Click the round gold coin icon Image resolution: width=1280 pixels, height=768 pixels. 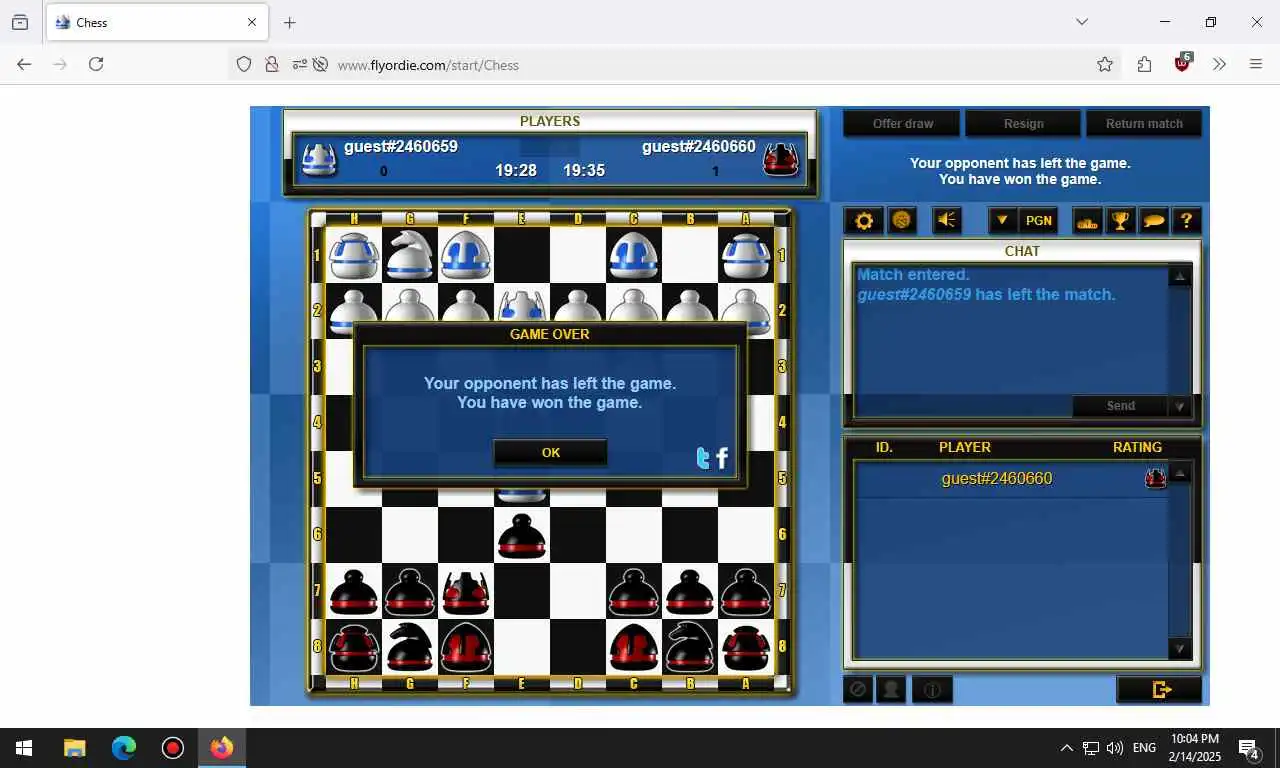(x=902, y=221)
